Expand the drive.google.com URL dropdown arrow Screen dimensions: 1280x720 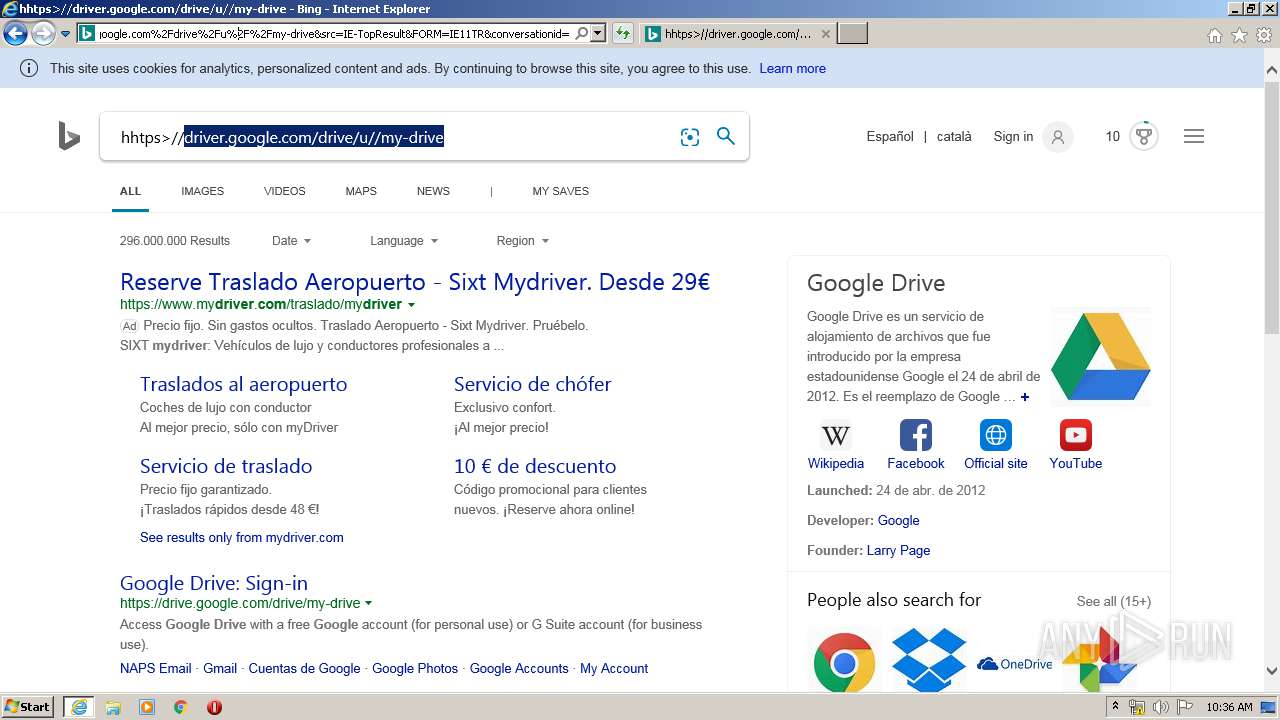tap(368, 604)
